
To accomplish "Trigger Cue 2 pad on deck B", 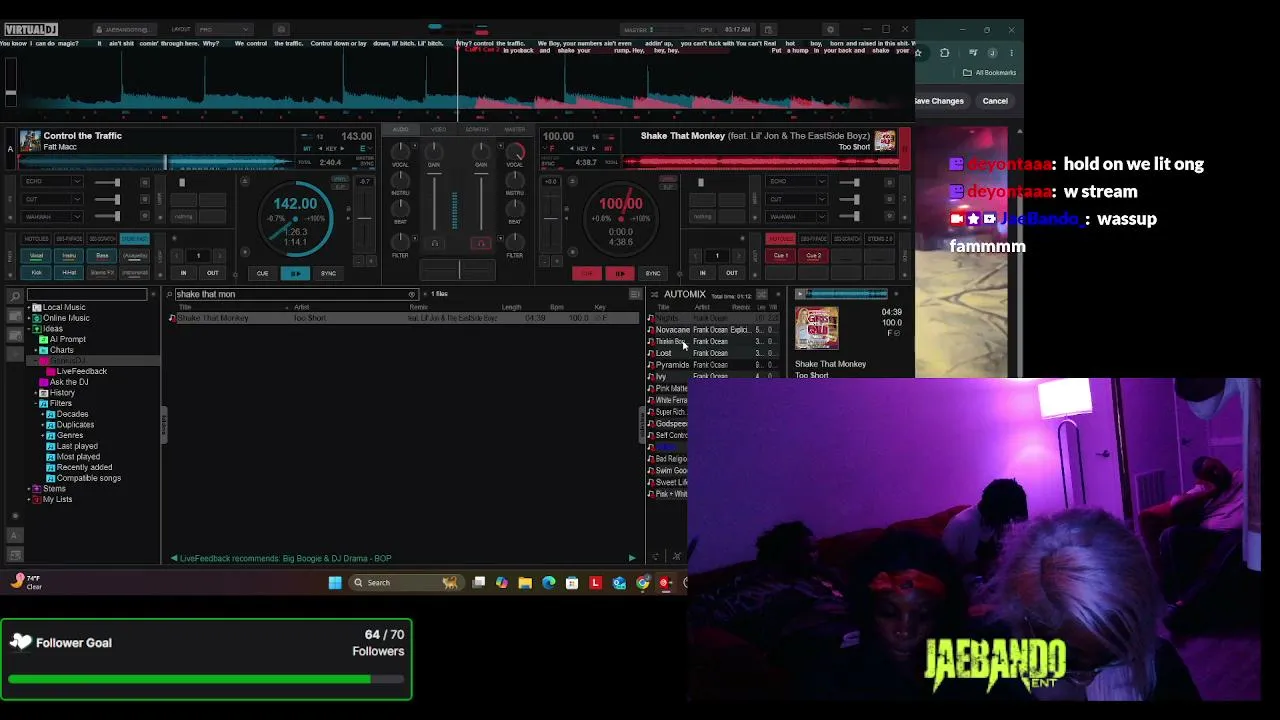I will pos(814,256).
